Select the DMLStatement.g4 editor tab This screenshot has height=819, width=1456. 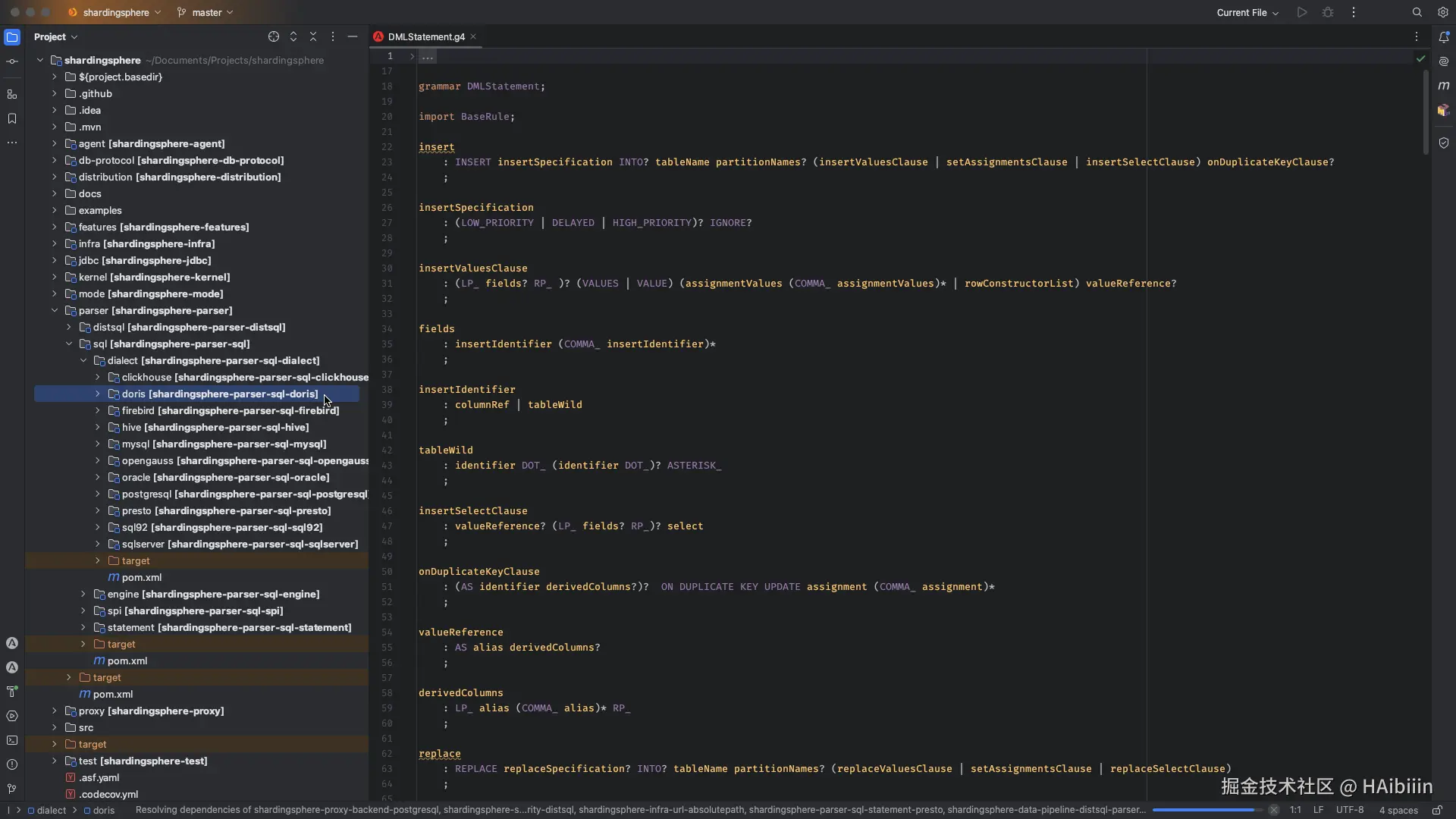click(x=425, y=36)
